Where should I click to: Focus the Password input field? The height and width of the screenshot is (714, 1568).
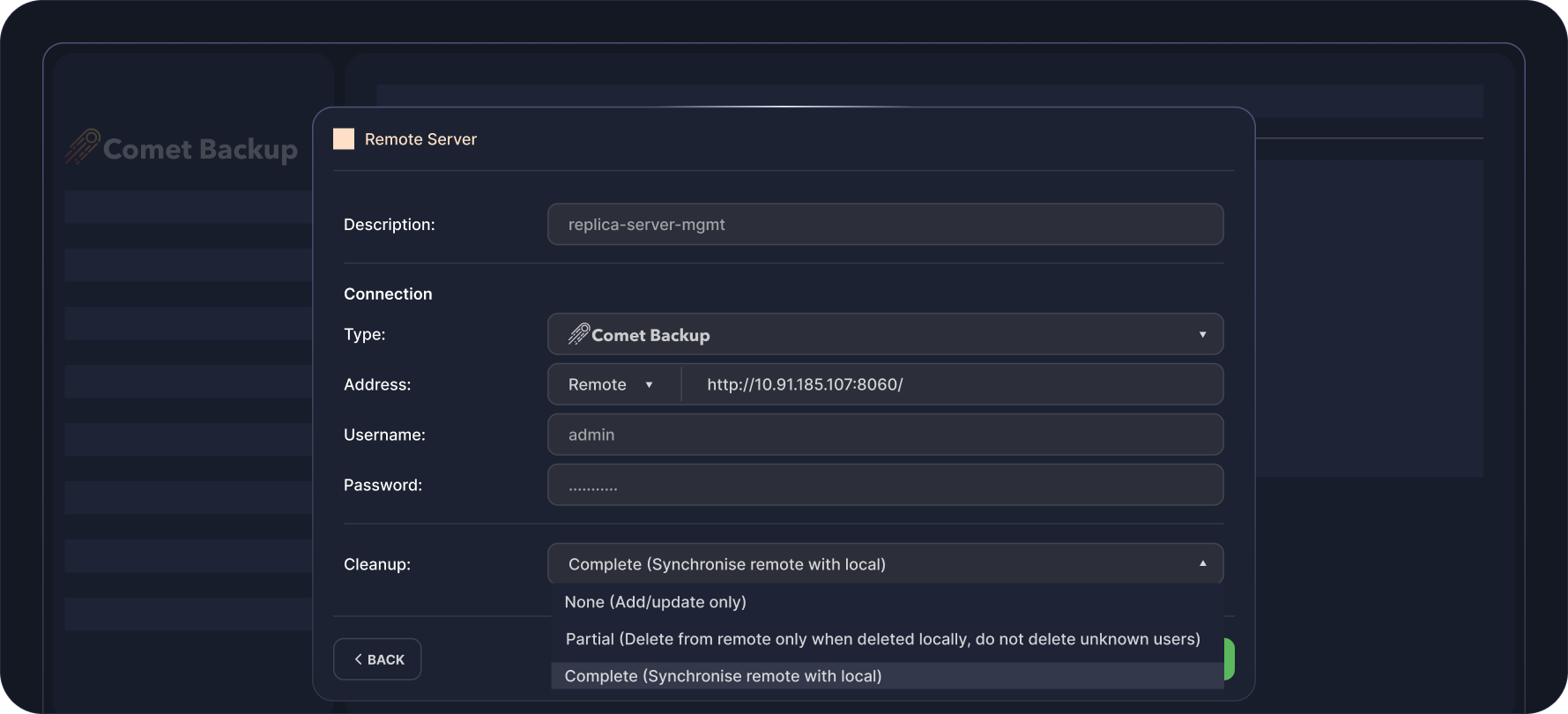885,486
